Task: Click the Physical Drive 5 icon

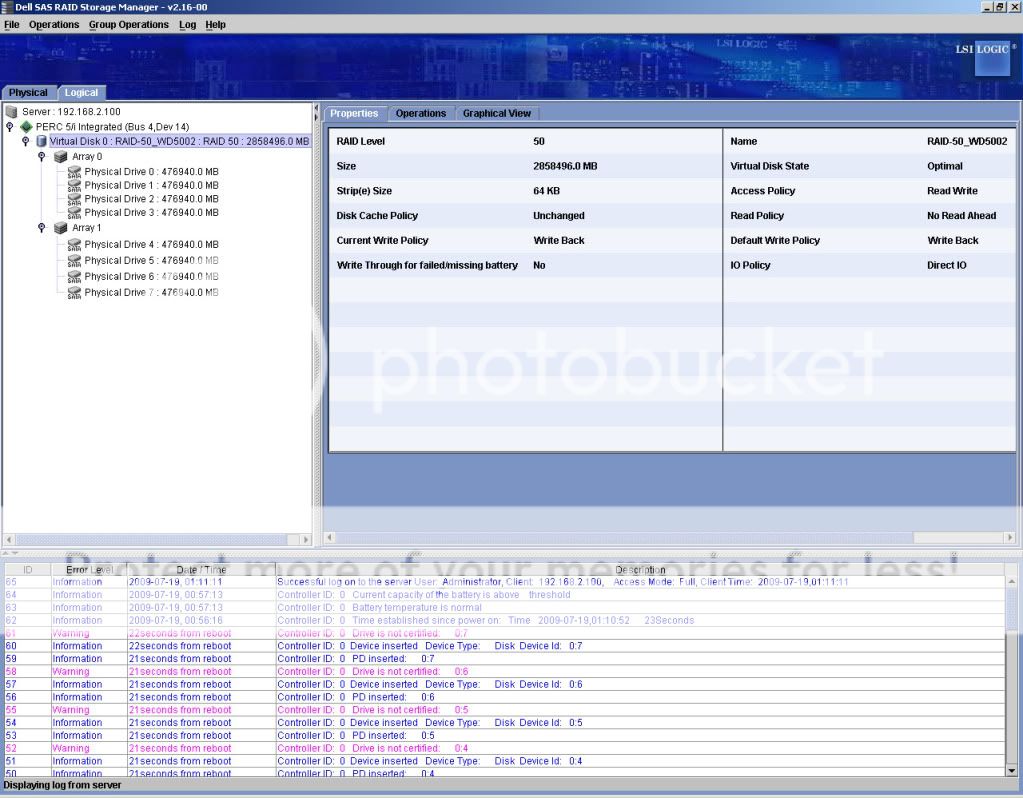Action: 74,260
